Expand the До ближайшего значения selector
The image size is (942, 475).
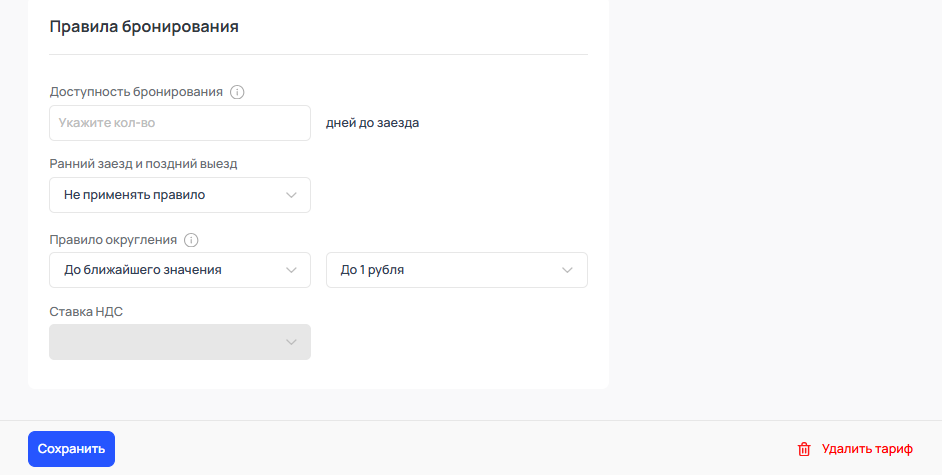click(180, 270)
